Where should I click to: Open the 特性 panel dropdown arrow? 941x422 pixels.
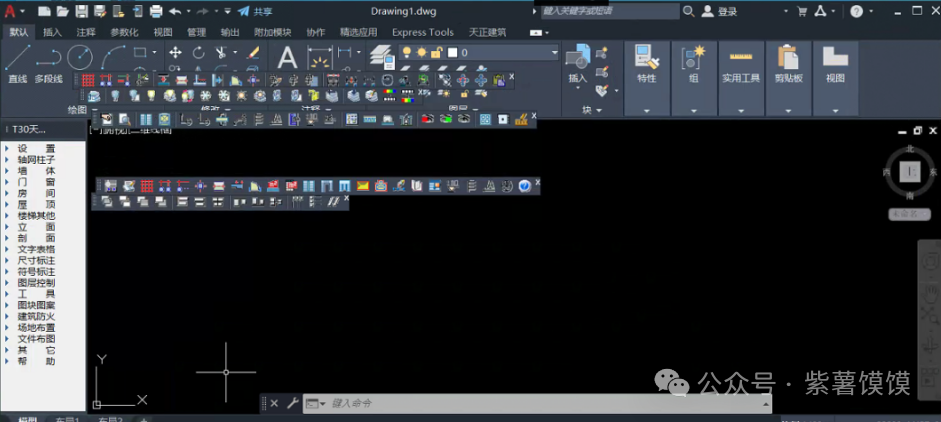(647, 110)
